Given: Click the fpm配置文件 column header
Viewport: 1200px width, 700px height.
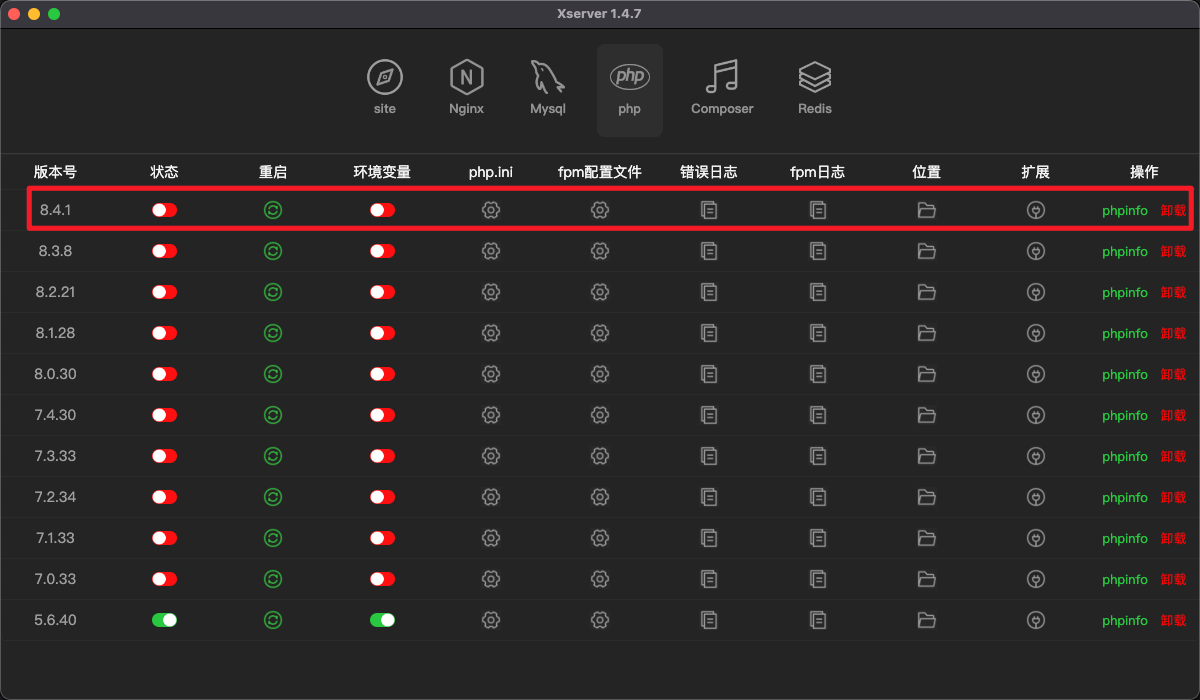Looking at the screenshot, I should (x=600, y=172).
